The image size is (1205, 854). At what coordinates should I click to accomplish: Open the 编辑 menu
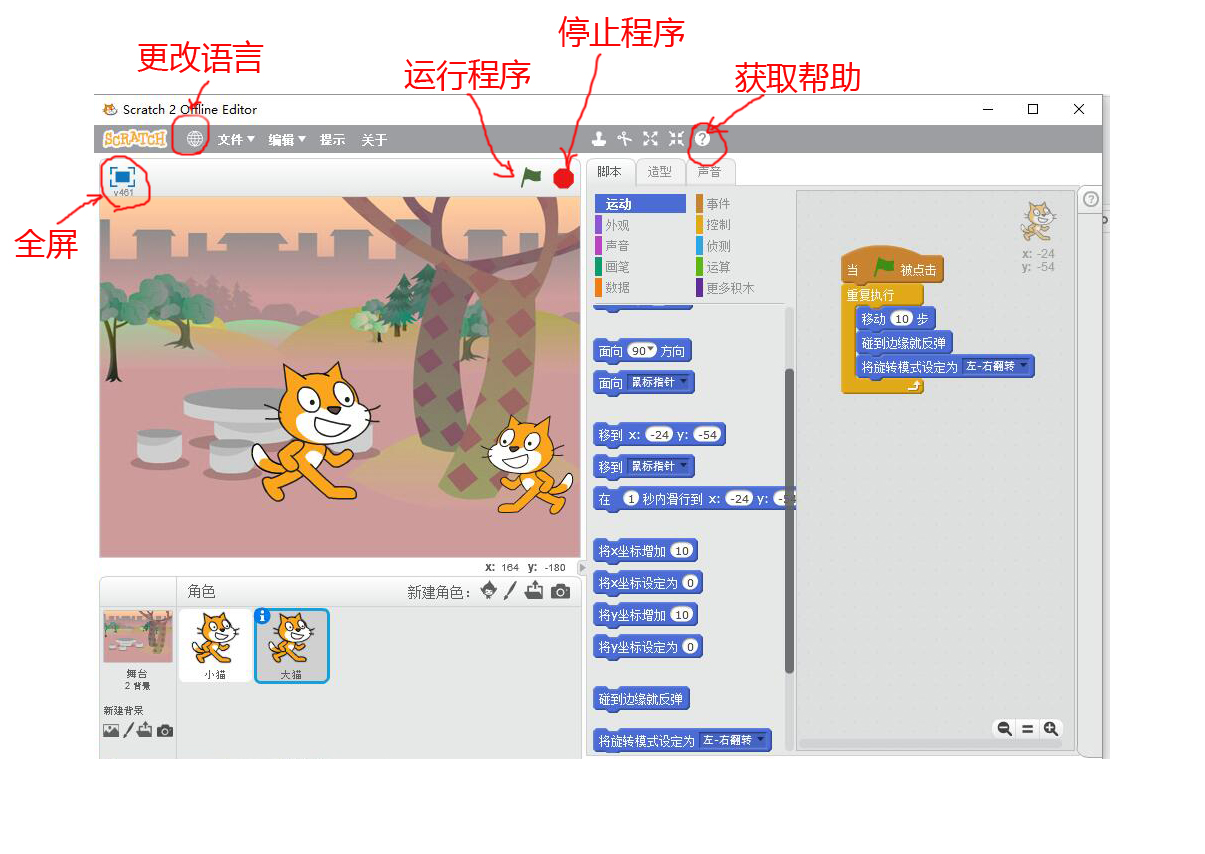[x=287, y=140]
